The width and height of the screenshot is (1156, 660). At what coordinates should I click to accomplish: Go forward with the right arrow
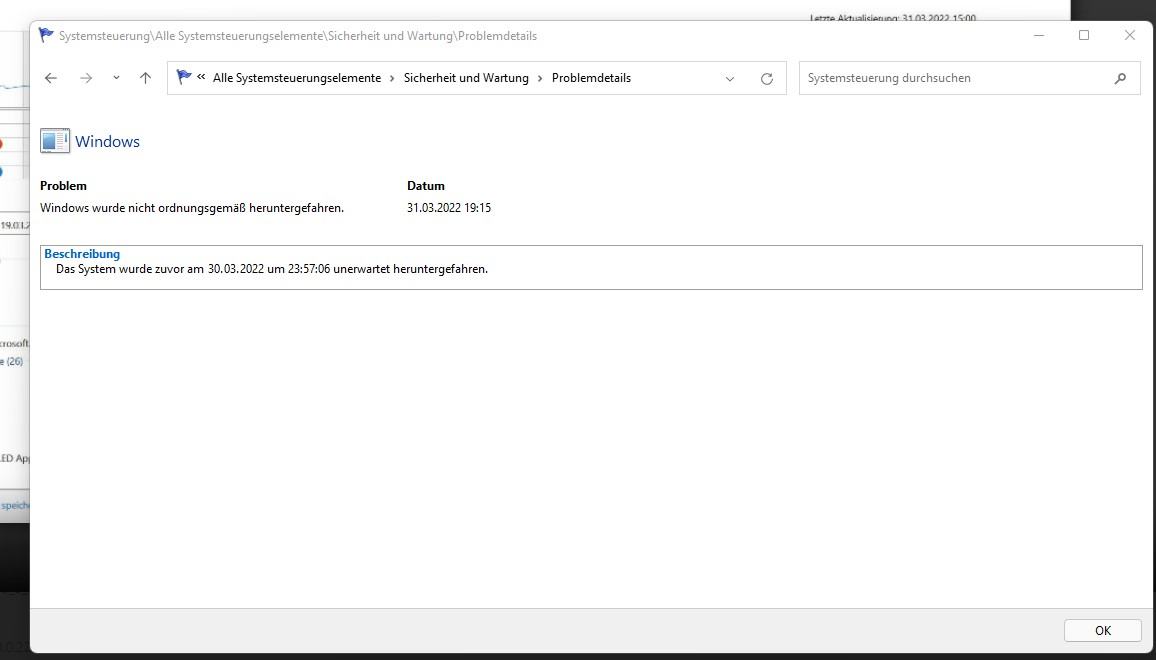pyautogui.click(x=86, y=78)
